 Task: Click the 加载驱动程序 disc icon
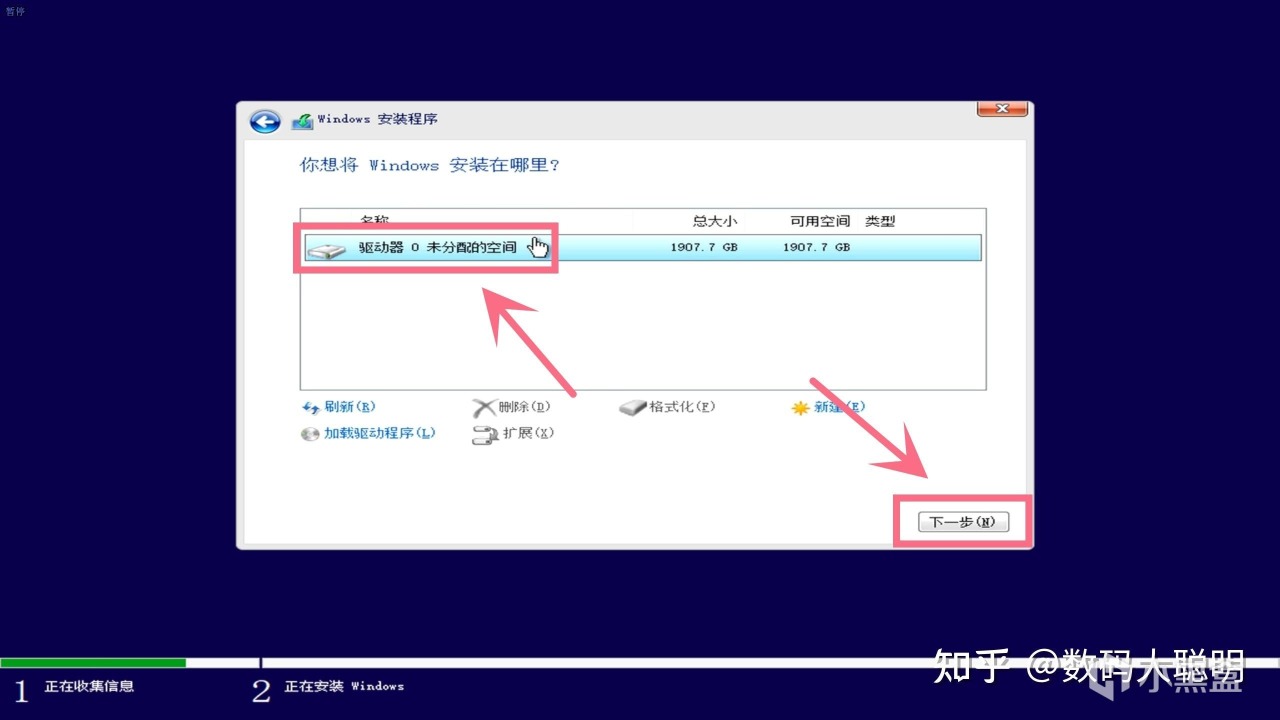(310, 434)
